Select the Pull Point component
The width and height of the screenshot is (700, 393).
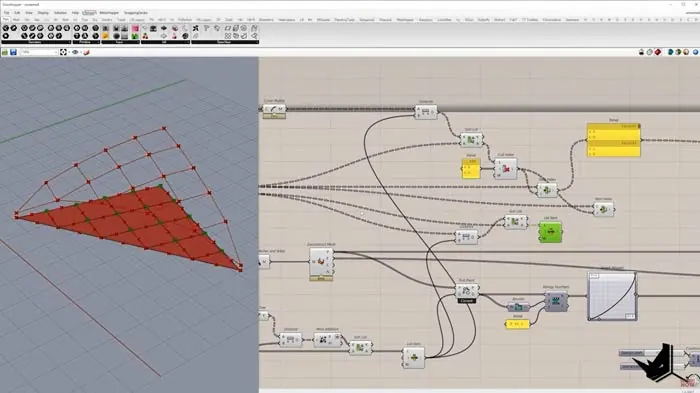467,291
